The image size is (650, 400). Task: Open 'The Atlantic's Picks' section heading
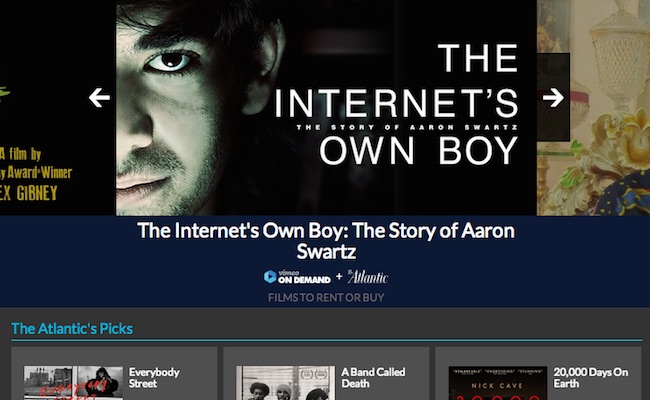point(72,329)
